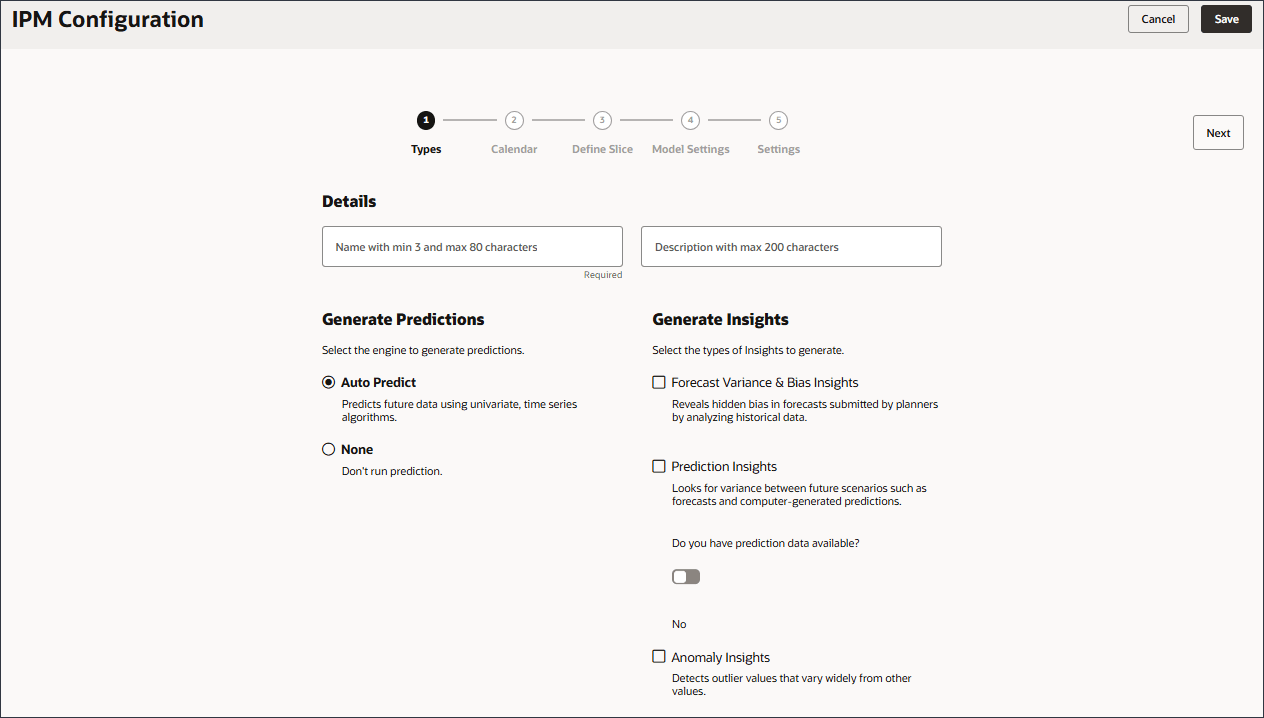The image size is (1264, 718).
Task: Click the Calendar step label
Action: coord(514,148)
